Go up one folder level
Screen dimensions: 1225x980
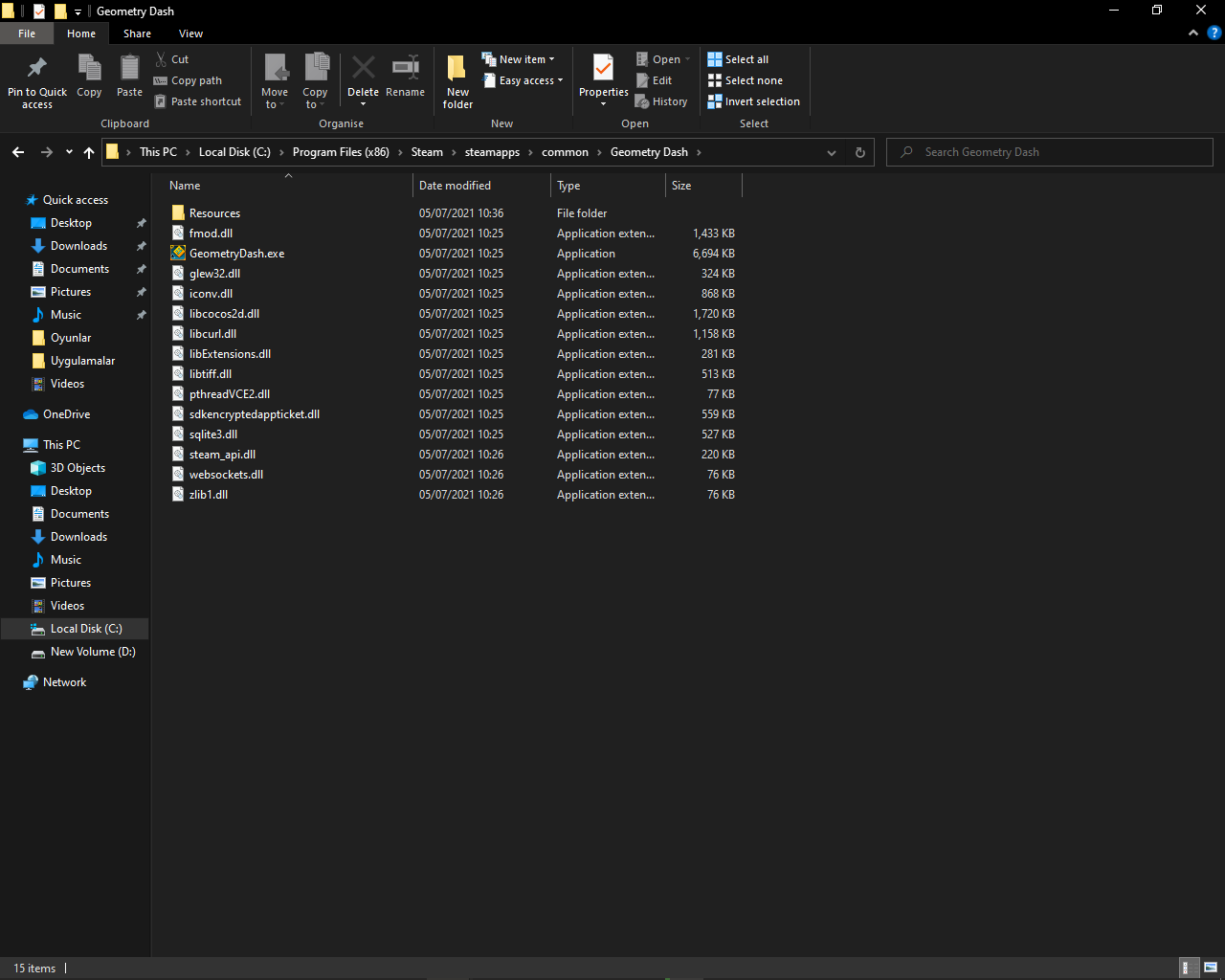click(89, 152)
